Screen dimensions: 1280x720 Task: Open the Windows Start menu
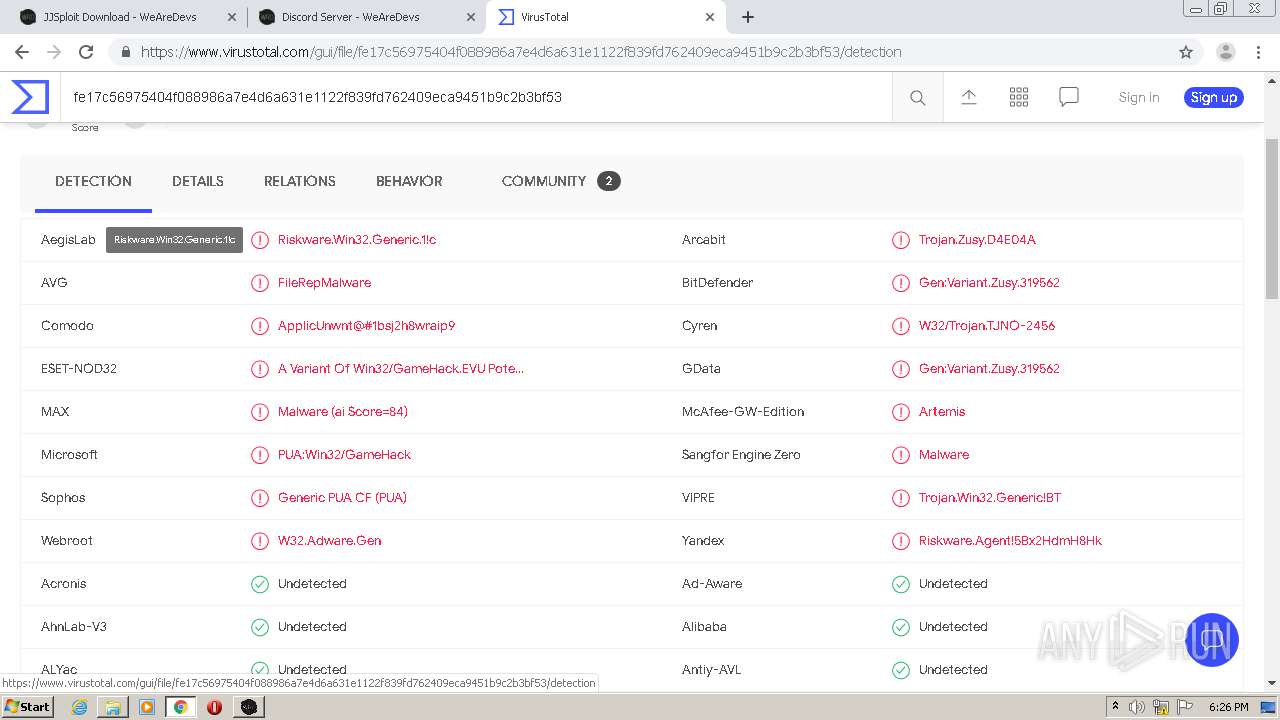(x=28, y=707)
